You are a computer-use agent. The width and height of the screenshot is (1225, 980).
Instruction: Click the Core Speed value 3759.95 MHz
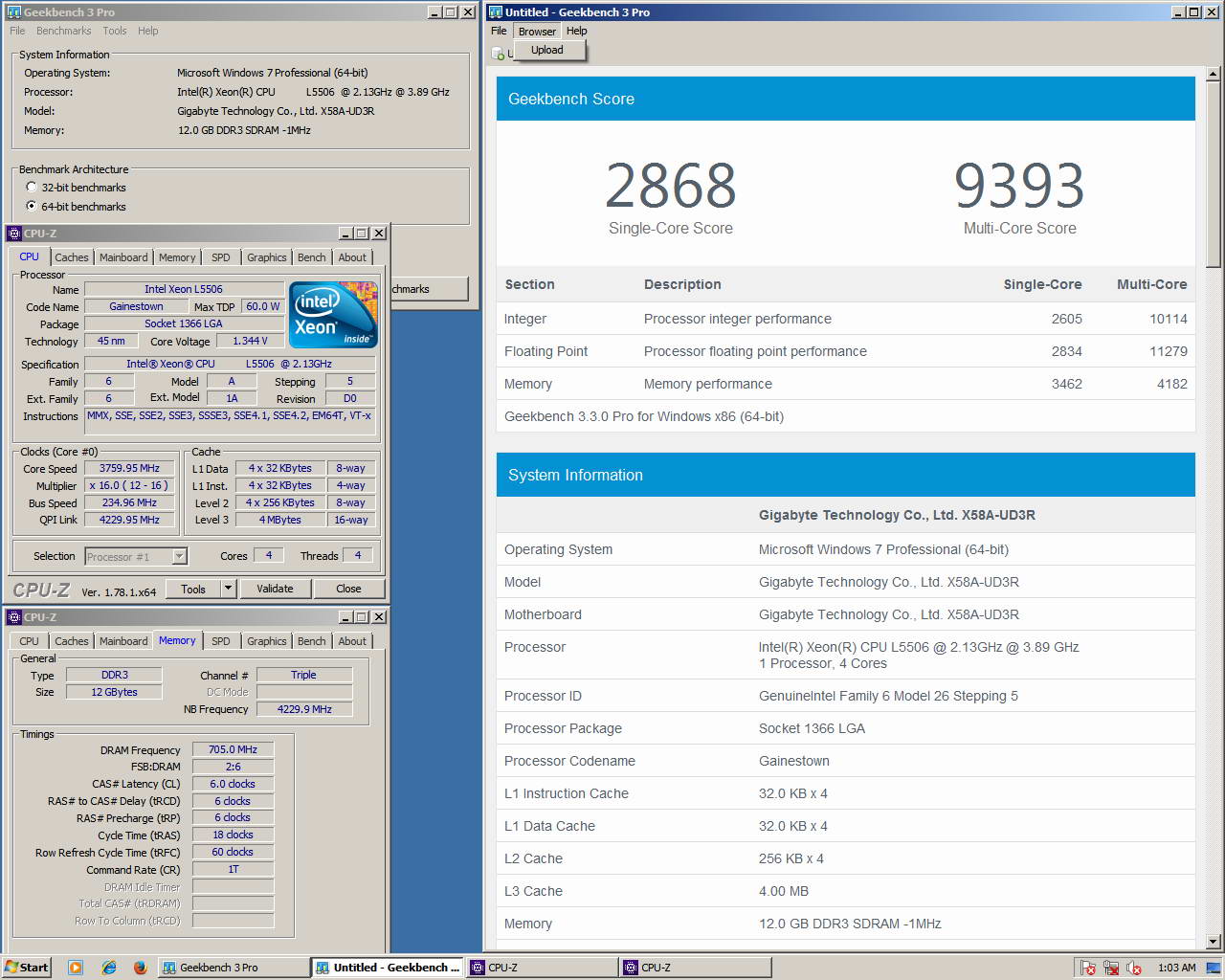(130, 468)
